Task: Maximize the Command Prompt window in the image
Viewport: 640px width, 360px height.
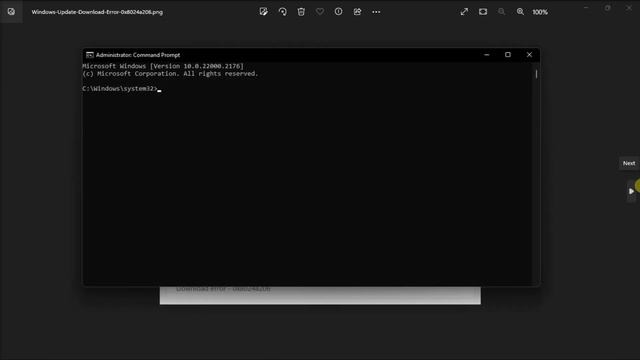Action: coord(508,55)
